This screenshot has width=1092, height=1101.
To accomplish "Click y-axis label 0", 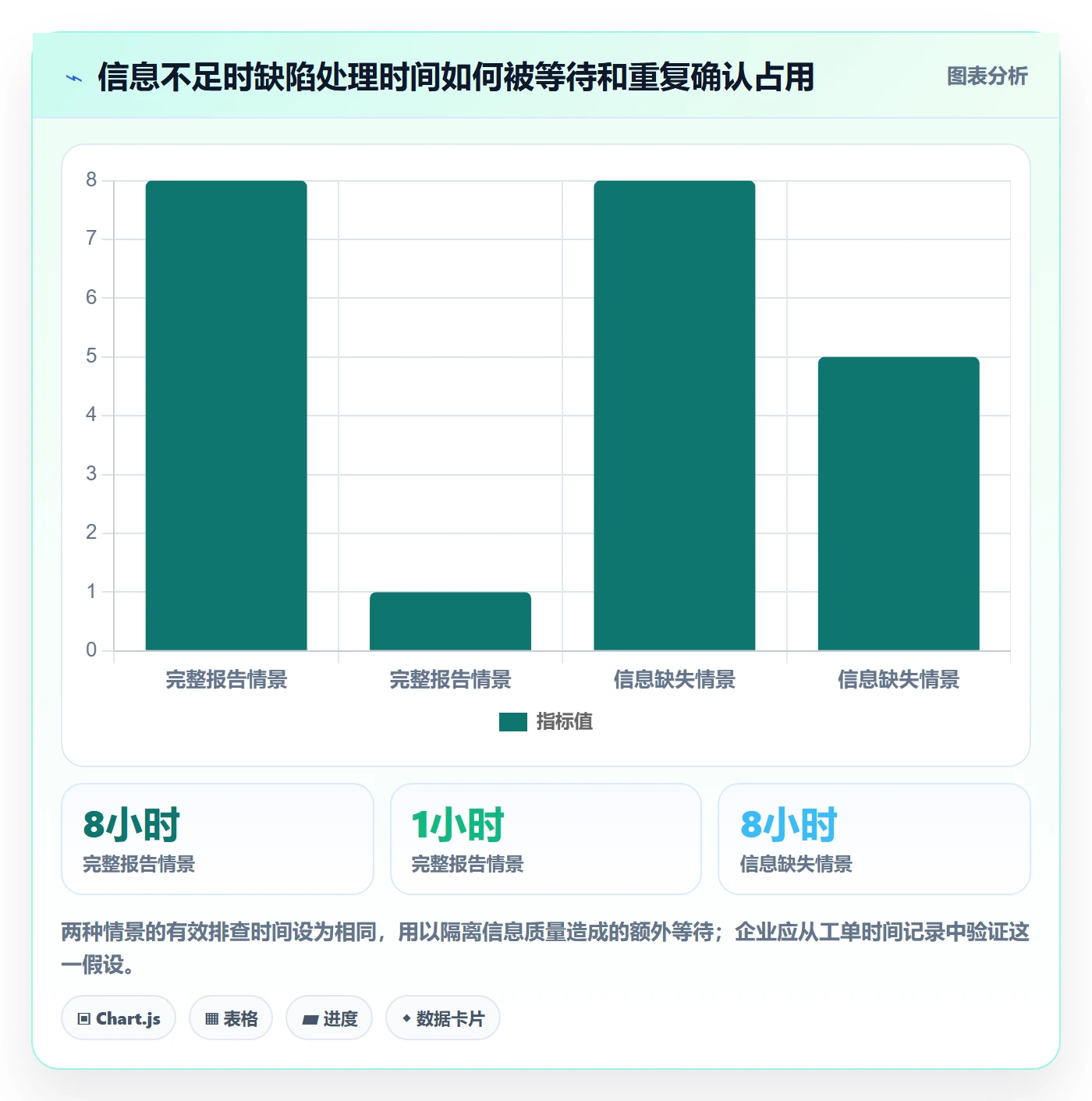I will pyautogui.click(x=91, y=650).
